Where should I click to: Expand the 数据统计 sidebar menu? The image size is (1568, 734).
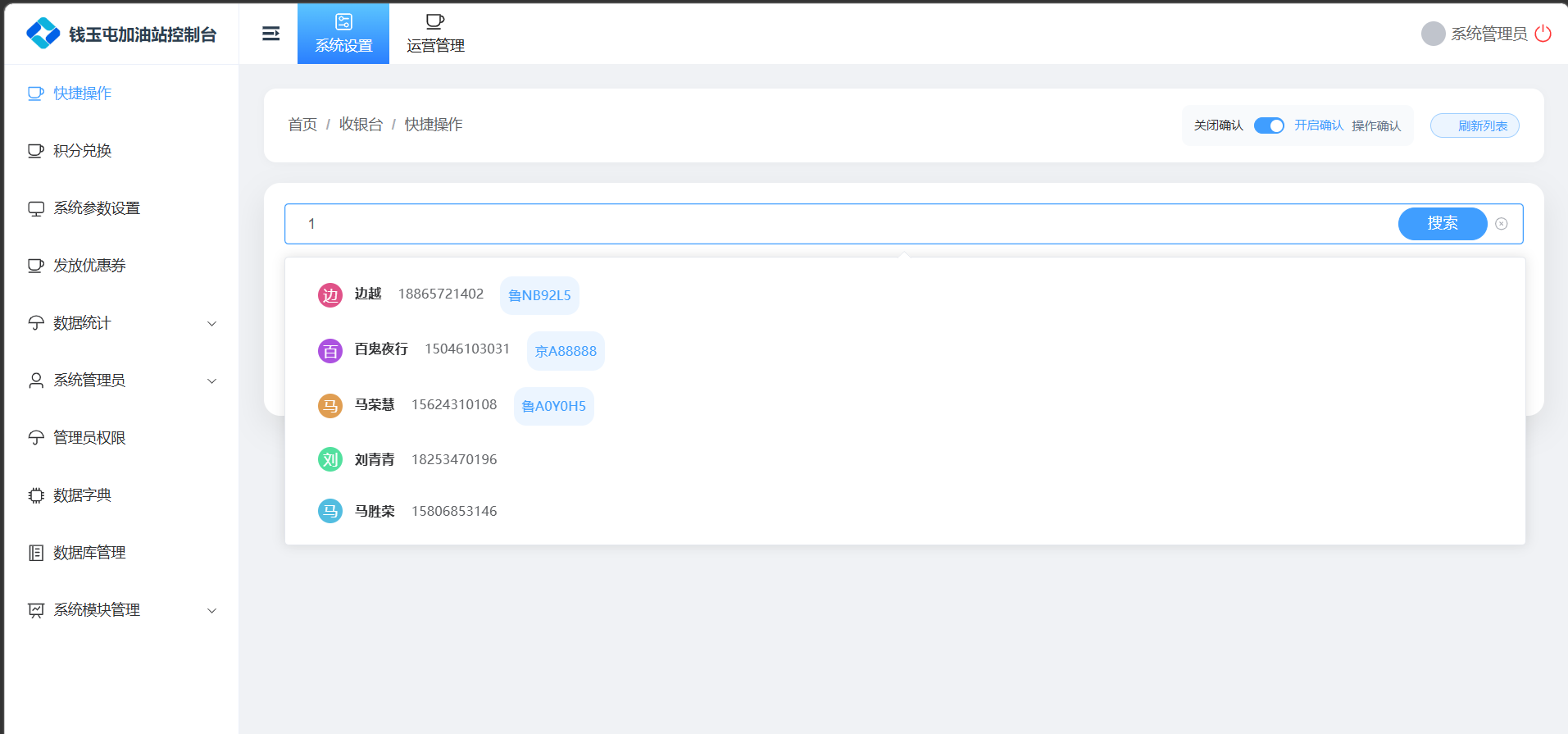123,323
